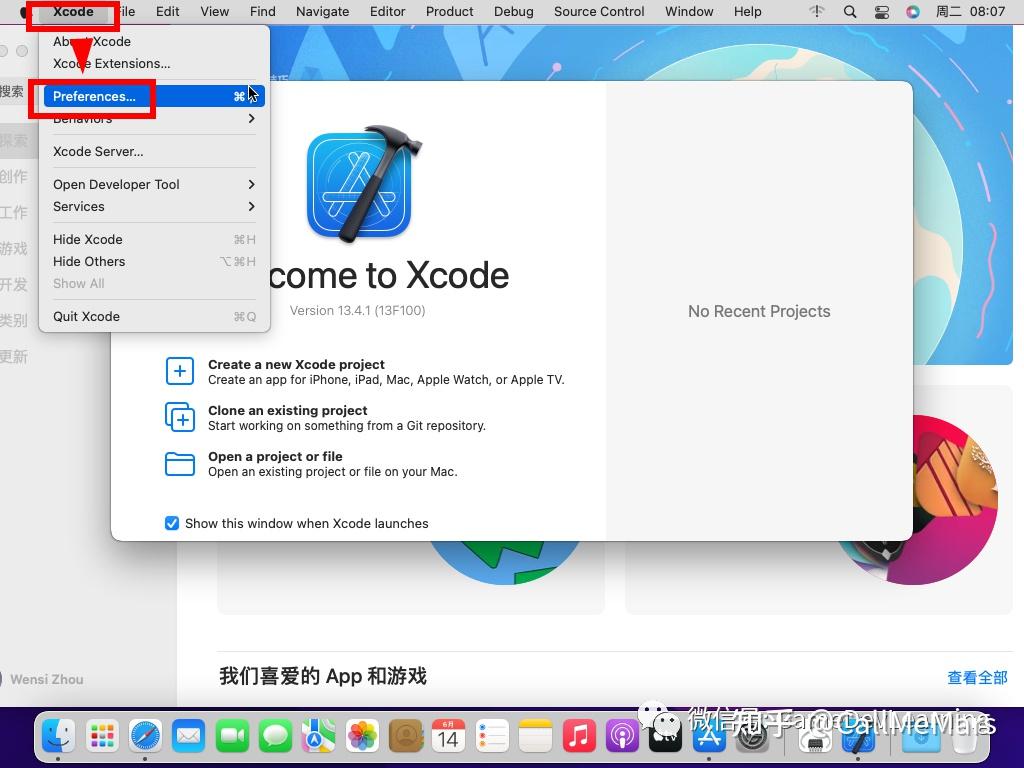Click the No Recent Projects label
Screen dimensions: 1024x768
[759, 312]
